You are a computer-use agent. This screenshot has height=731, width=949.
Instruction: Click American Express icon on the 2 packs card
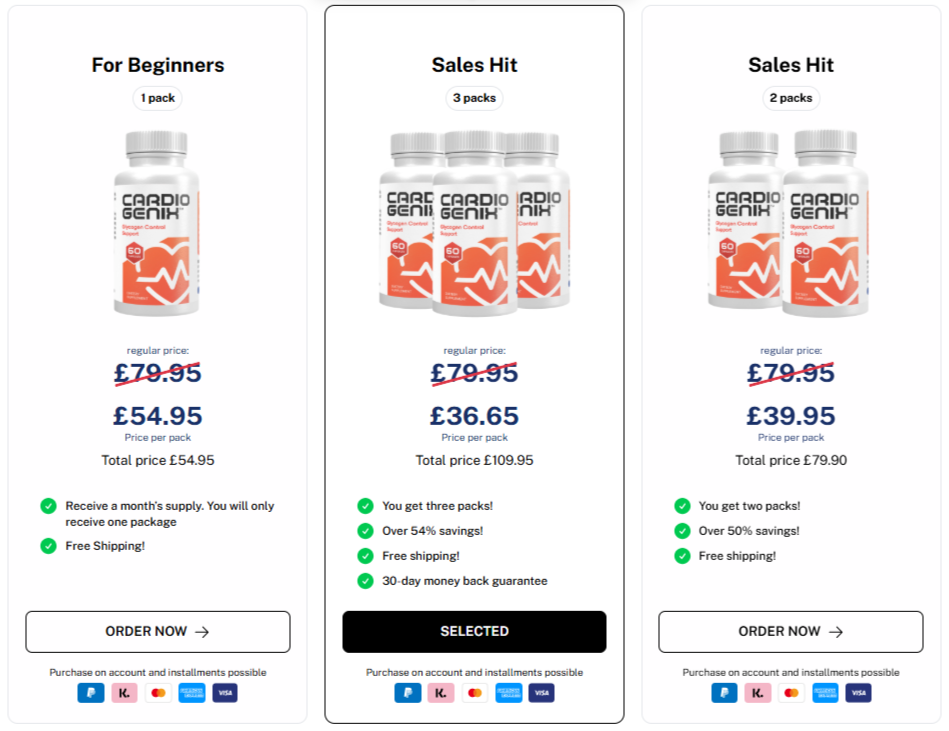click(x=824, y=692)
